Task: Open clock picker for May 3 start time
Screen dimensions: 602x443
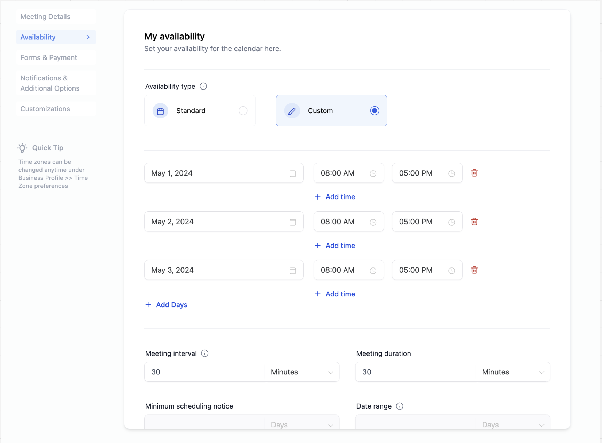Action: click(x=373, y=271)
